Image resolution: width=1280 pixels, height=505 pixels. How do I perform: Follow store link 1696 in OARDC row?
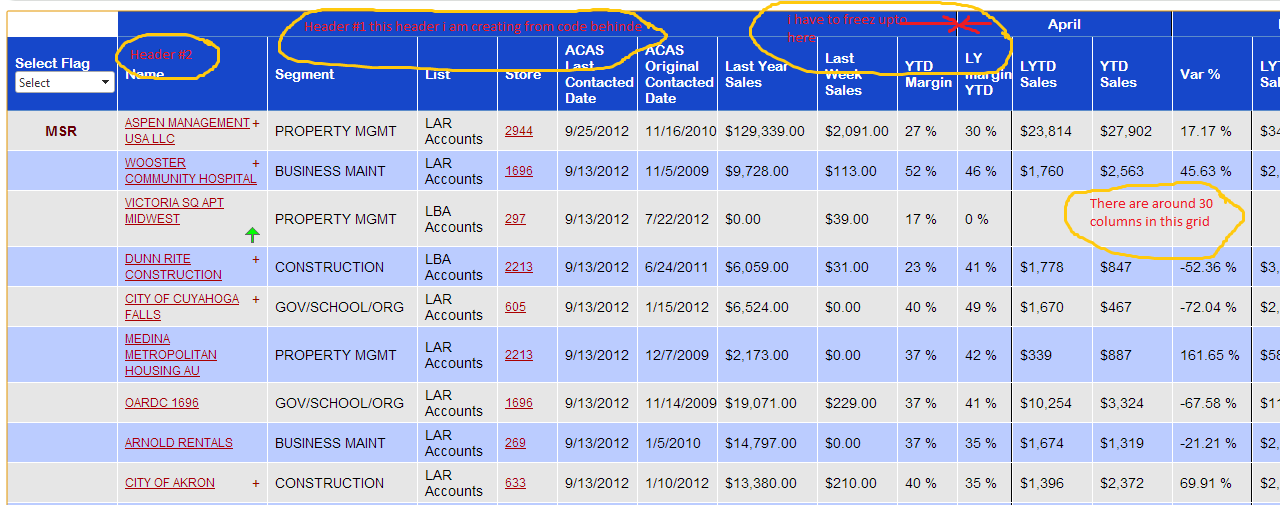click(518, 403)
